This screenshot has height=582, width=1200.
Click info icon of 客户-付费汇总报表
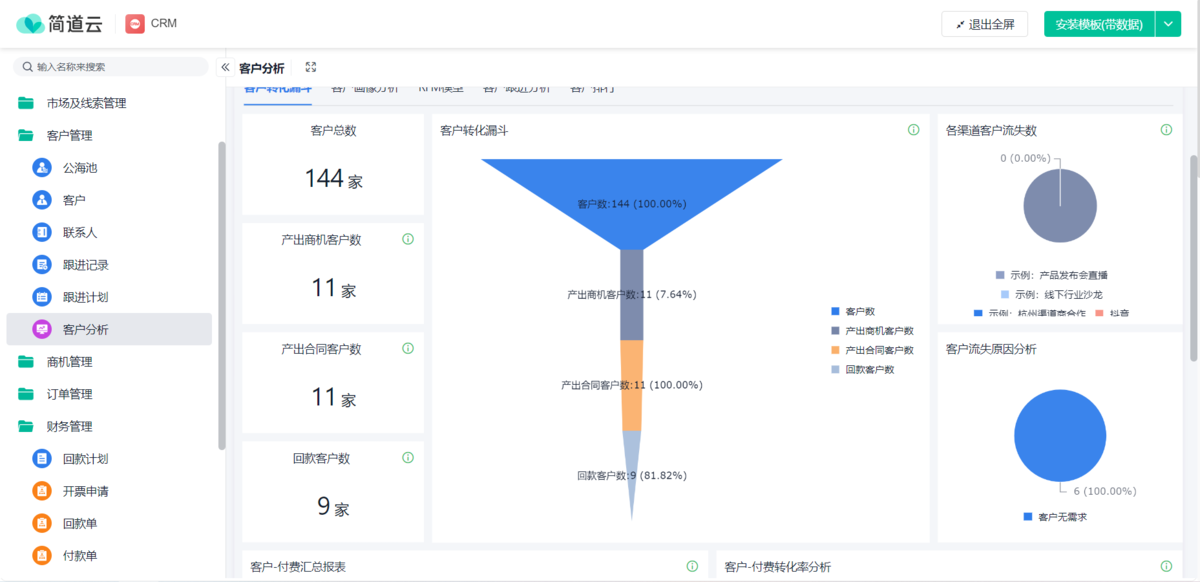[692, 566]
